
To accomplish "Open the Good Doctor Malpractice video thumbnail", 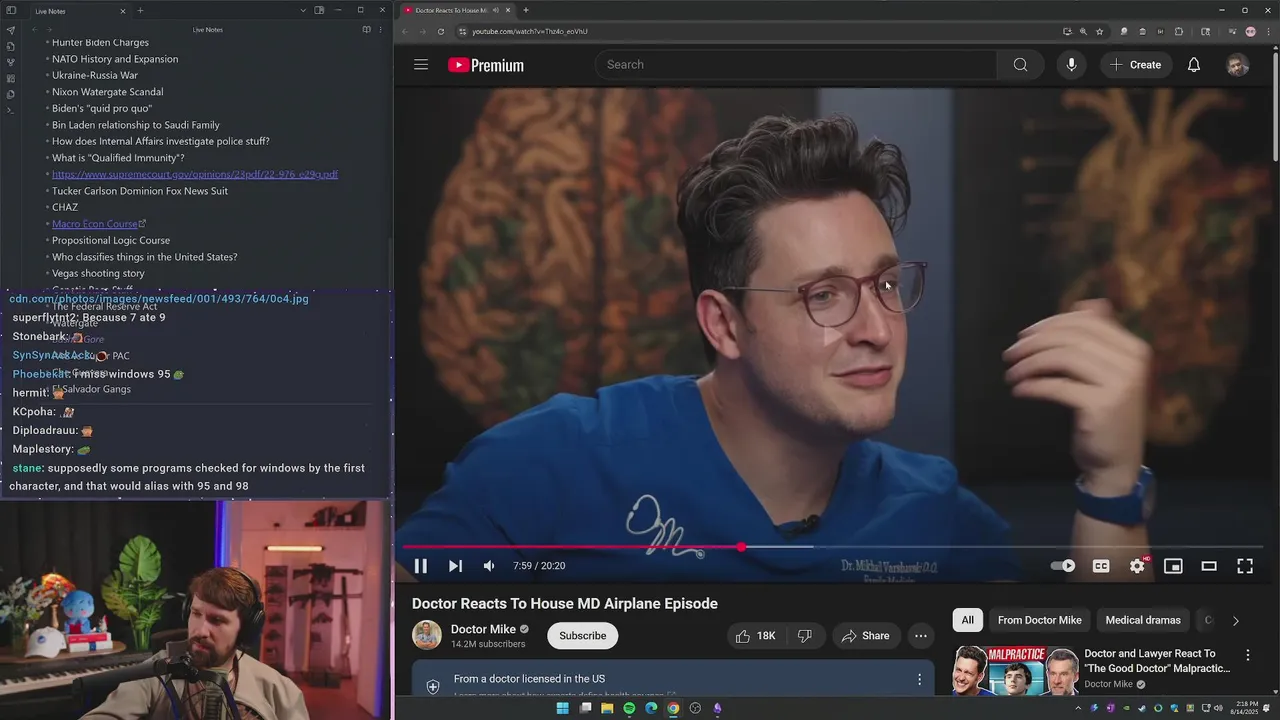I will pyautogui.click(x=1015, y=670).
